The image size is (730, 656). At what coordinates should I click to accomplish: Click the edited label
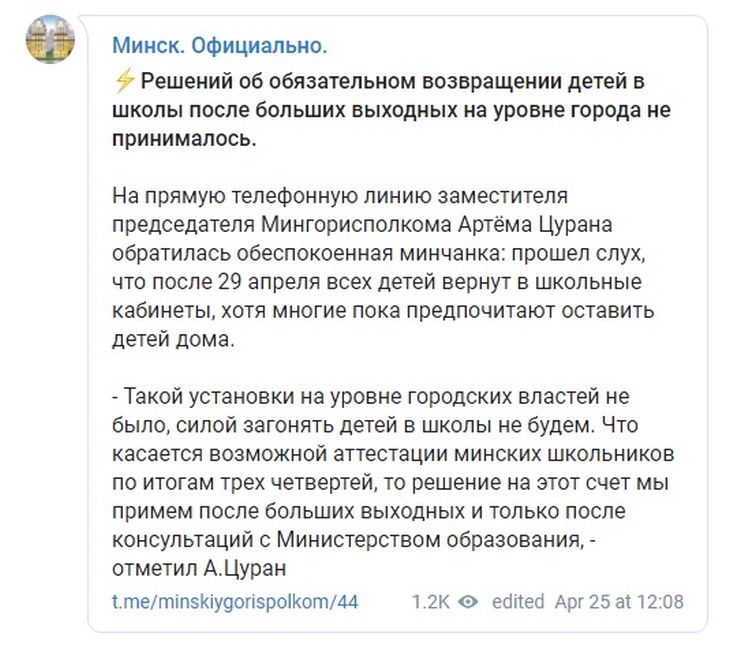tap(518, 602)
